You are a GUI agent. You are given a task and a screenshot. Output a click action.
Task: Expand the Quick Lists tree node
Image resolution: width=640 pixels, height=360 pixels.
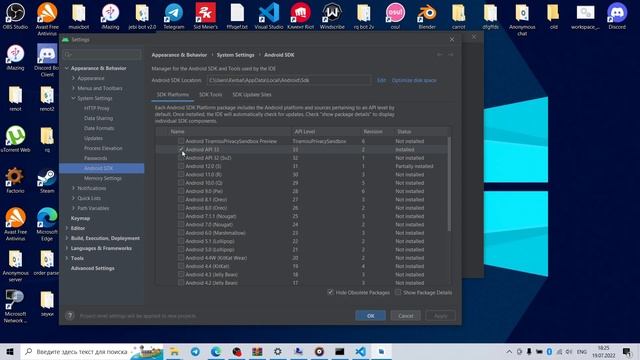click(x=73, y=198)
